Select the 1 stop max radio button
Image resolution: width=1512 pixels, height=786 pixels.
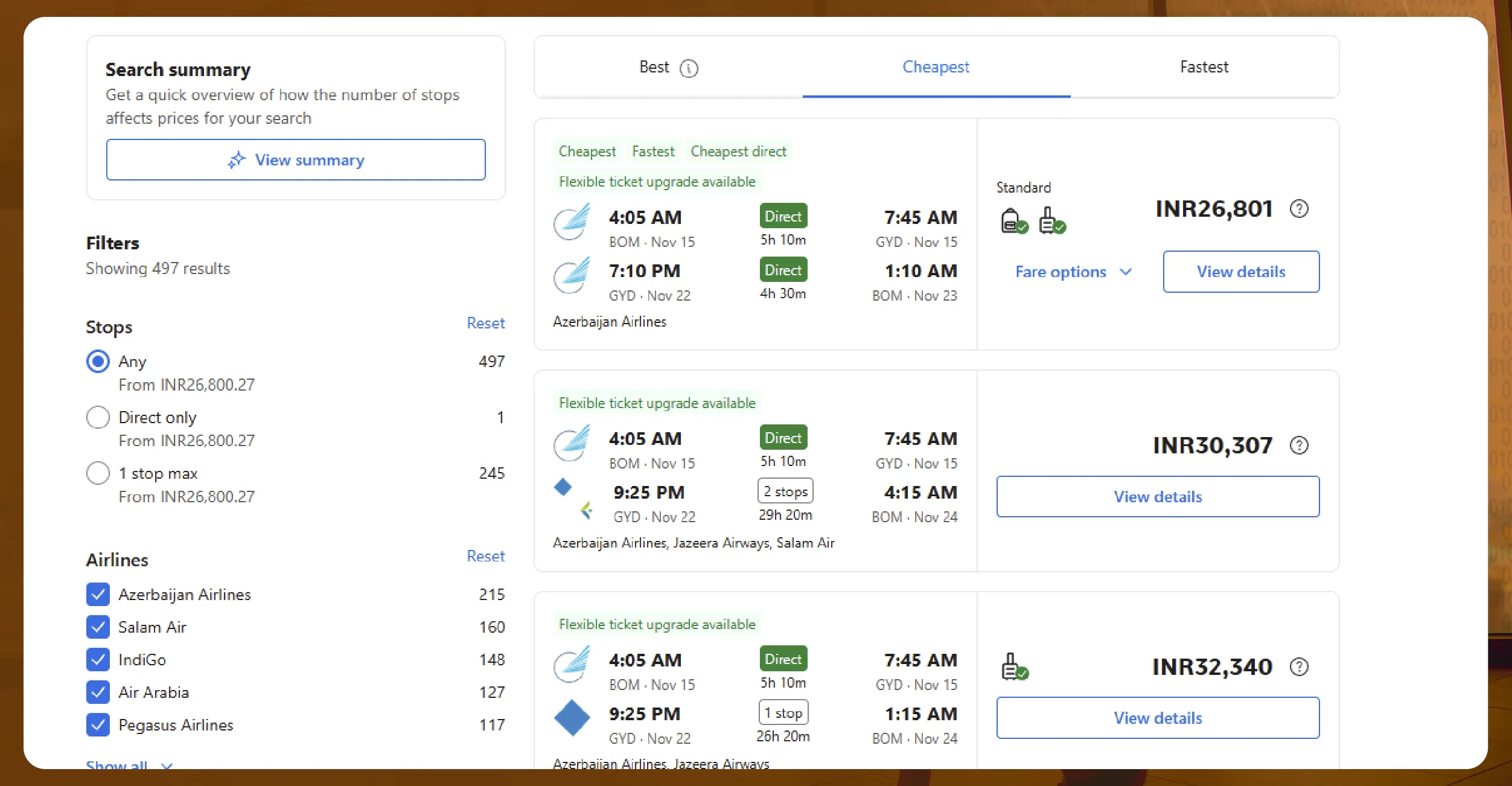pyautogui.click(x=98, y=473)
